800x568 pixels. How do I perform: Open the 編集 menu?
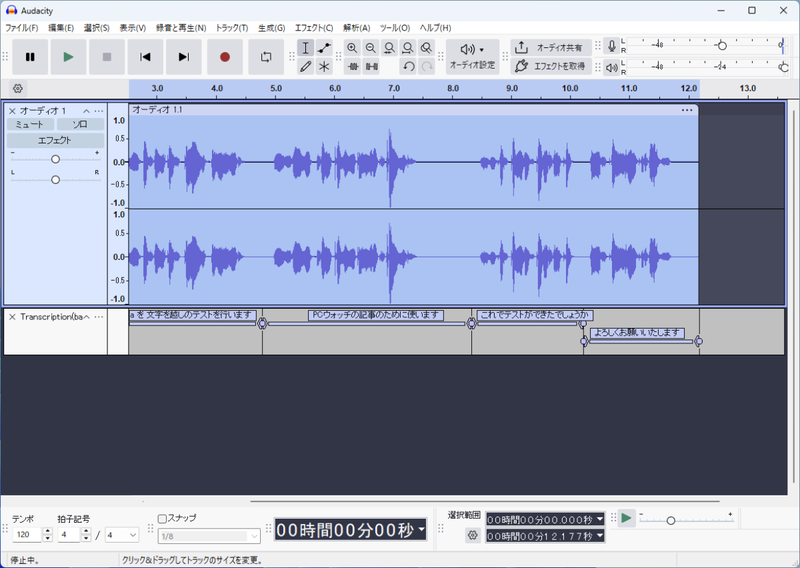(61, 28)
